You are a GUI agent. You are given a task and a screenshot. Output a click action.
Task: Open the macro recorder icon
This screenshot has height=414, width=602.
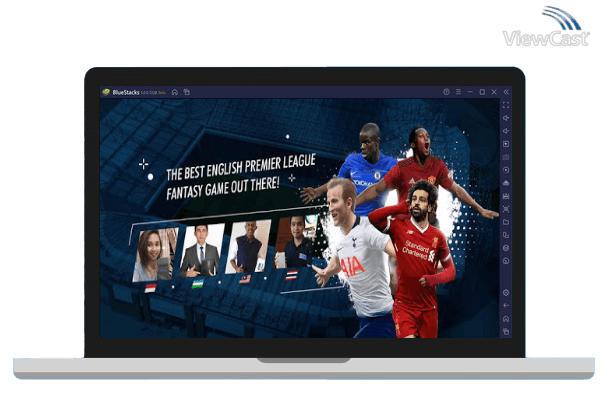(x=506, y=196)
